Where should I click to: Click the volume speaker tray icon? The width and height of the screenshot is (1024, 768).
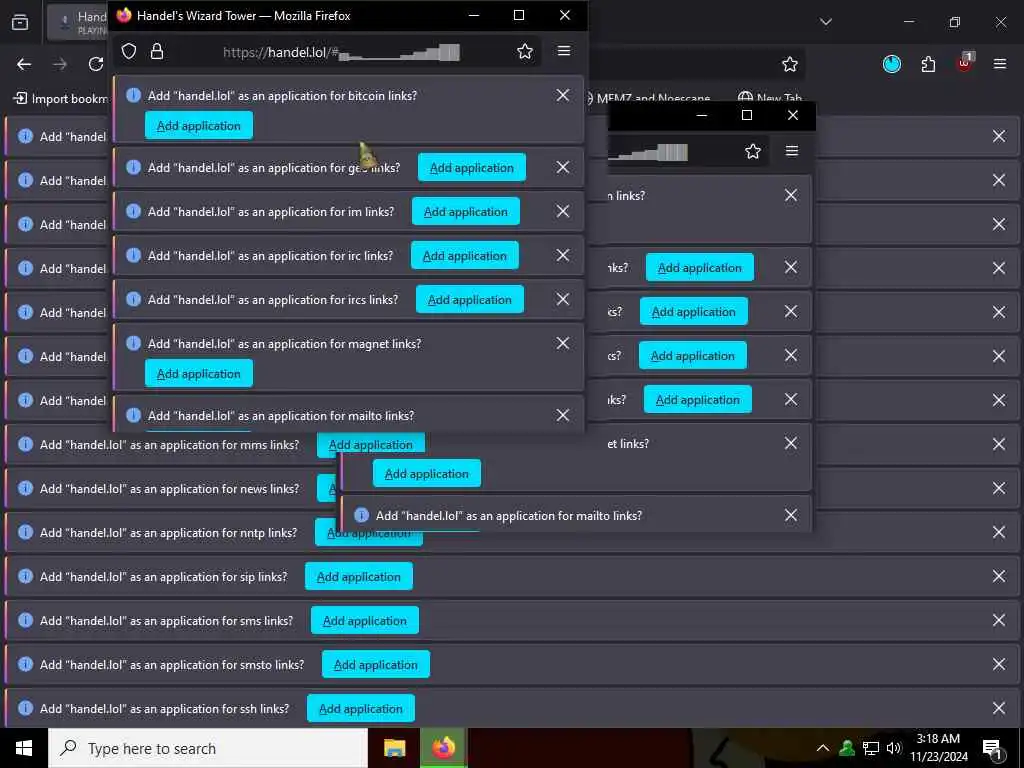point(894,748)
